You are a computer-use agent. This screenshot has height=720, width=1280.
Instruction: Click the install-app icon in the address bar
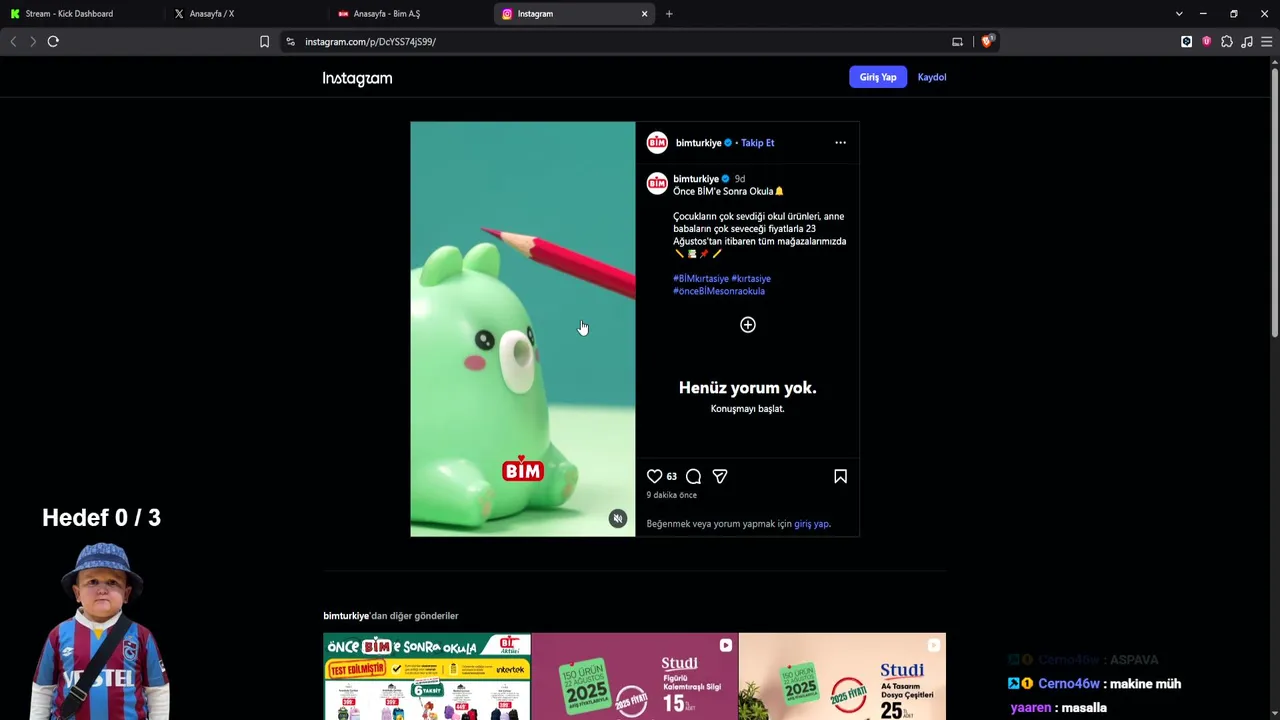957,42
